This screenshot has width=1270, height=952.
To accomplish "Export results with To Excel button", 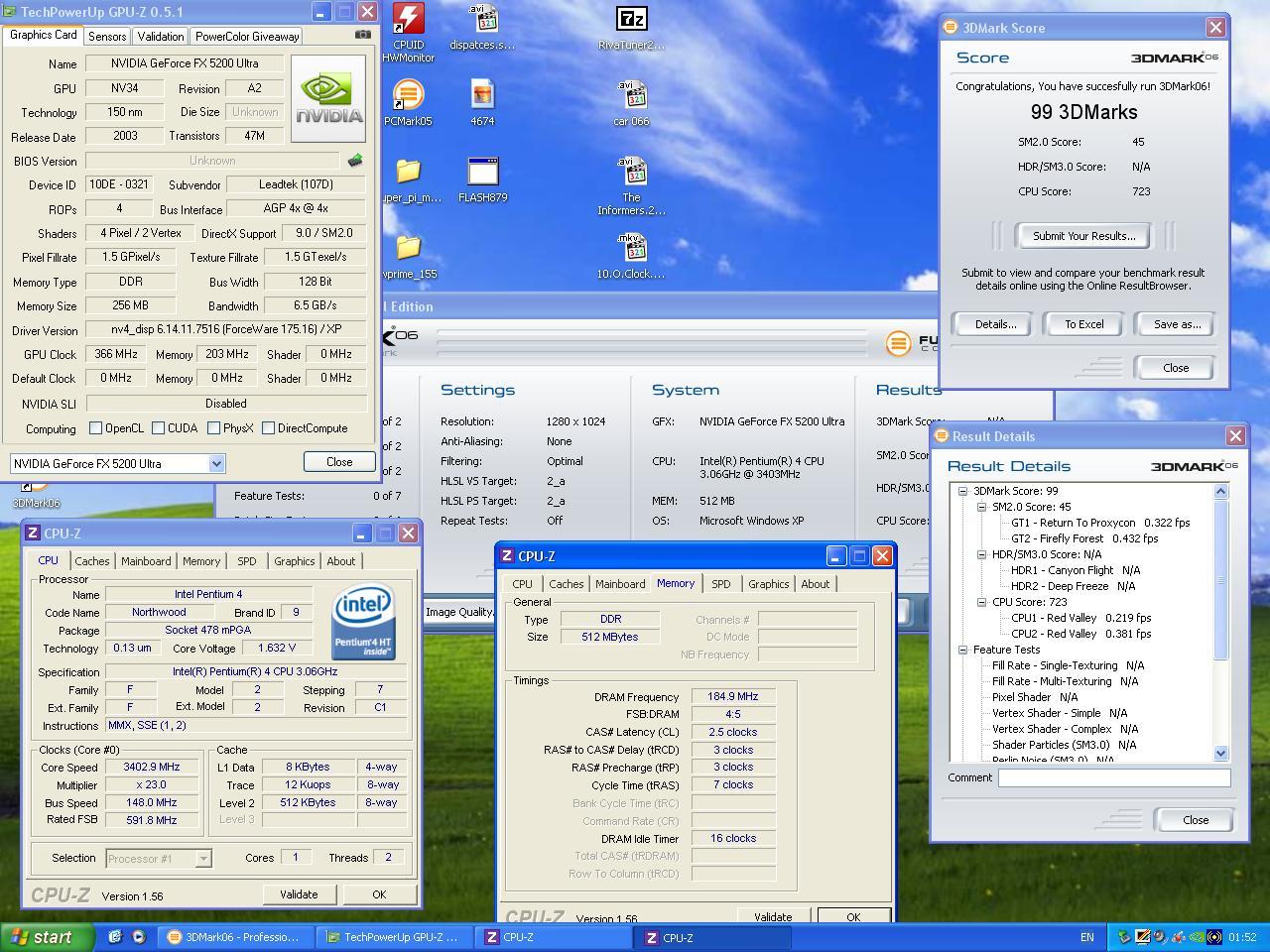I will pos(1084,324).
